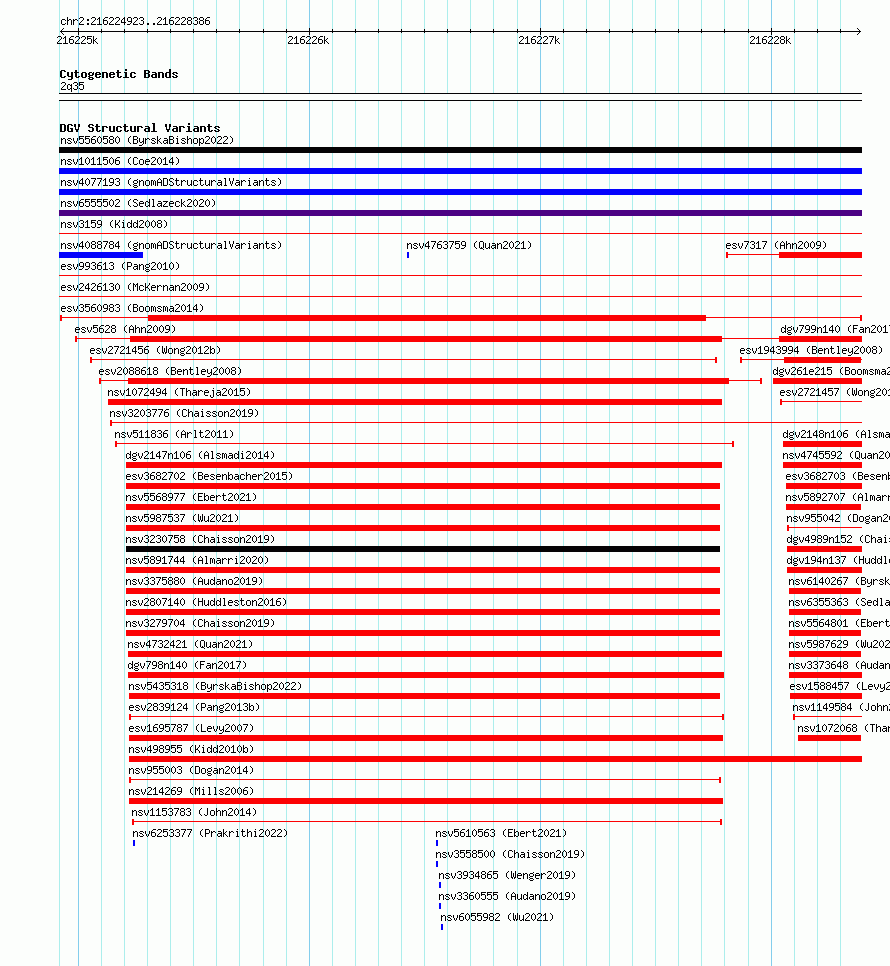Select the 216226k ruler position label
The width and height of the screenshot is (890, 966).
[x=308, y=41]
